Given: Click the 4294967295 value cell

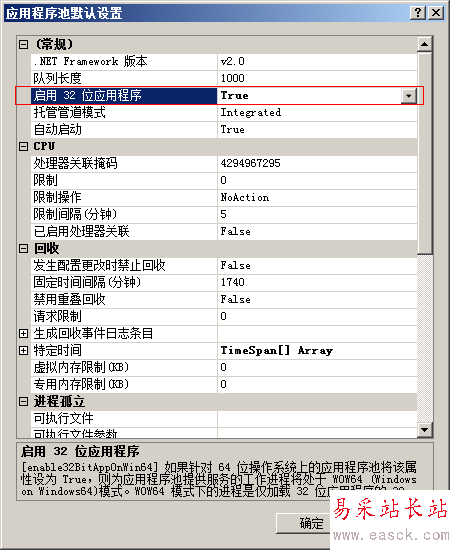Looking at the screenshot, I should coord(317,163).
